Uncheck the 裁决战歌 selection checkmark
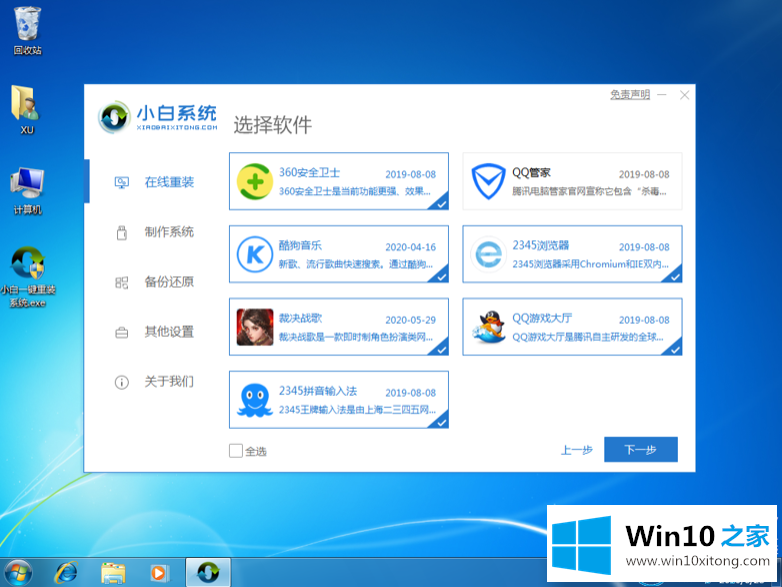The width and height of the screenshot is (782, 587). 440,349
